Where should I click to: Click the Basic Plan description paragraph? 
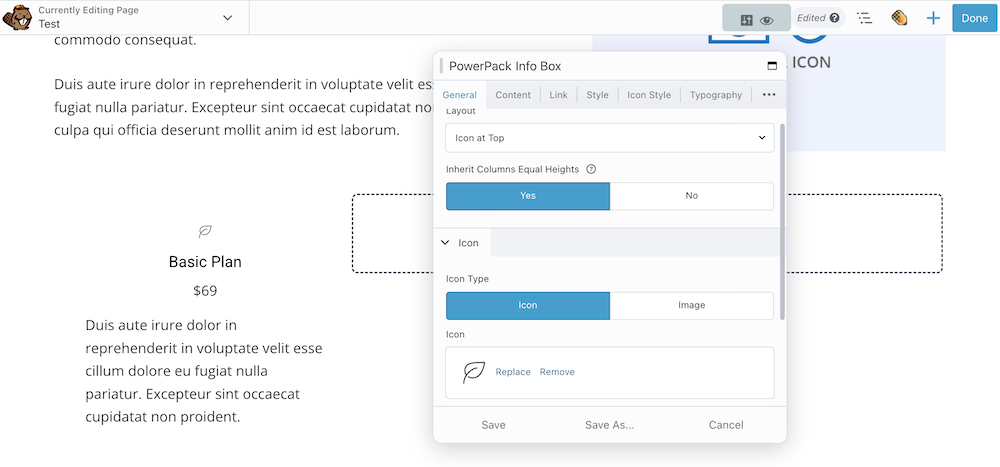pyautogui.click(x=204, y=371)
